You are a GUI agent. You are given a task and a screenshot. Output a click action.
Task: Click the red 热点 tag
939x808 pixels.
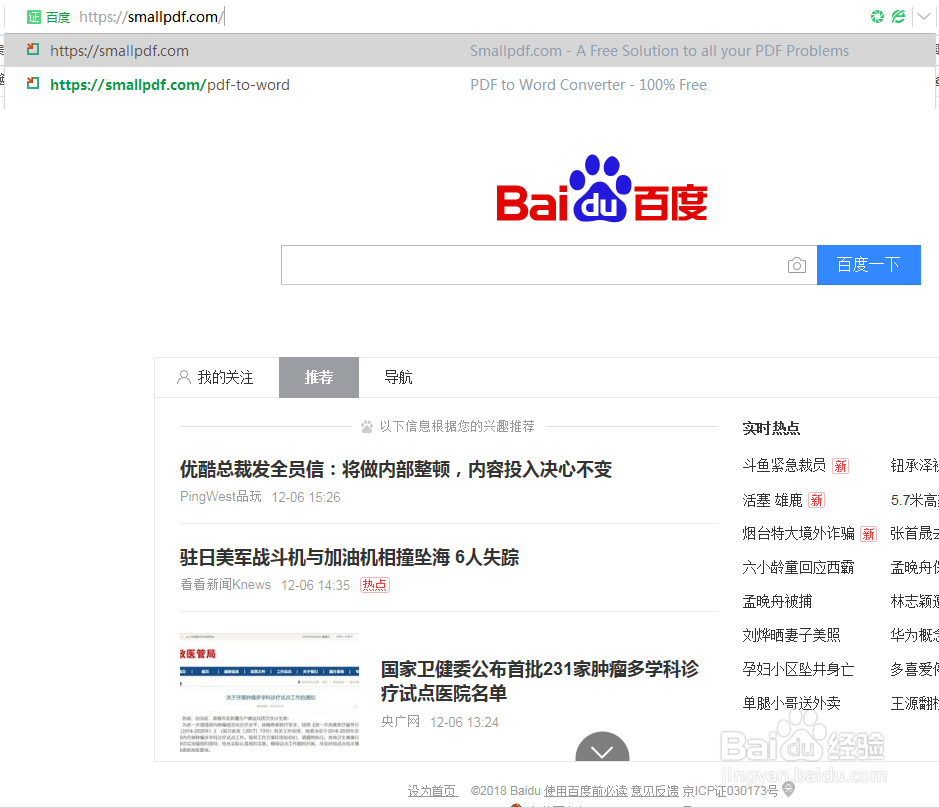tap(375, 585)
